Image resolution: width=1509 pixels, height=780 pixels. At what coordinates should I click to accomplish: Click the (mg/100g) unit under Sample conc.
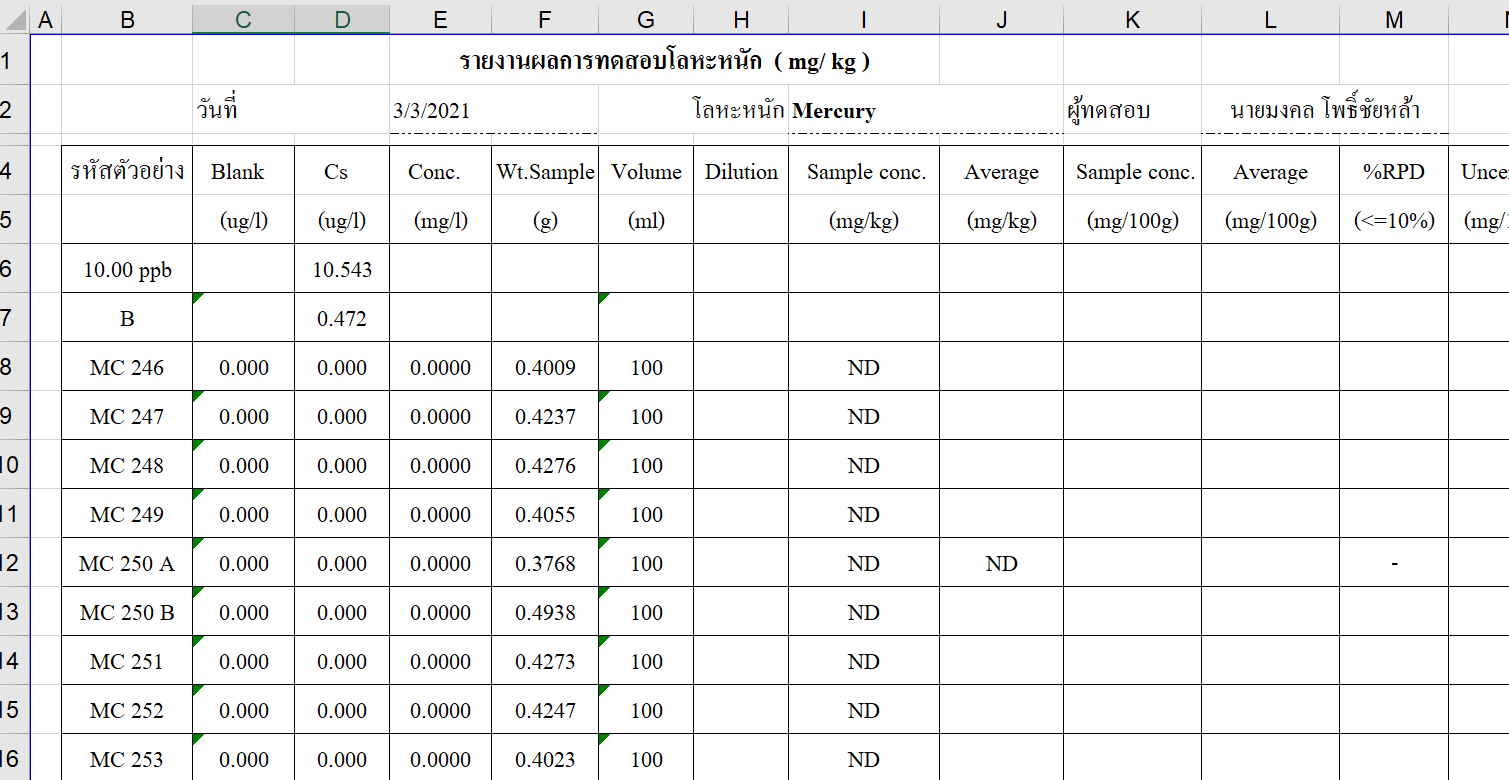tap(1133, 220)
